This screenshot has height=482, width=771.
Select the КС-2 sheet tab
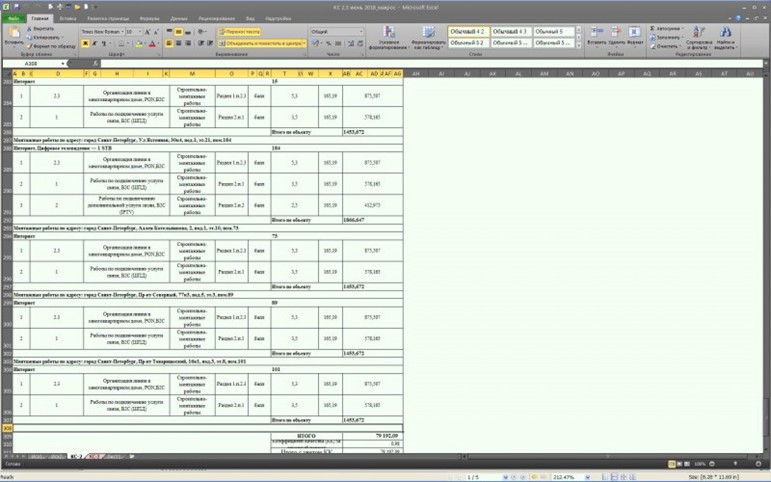[x=76, y=456]
